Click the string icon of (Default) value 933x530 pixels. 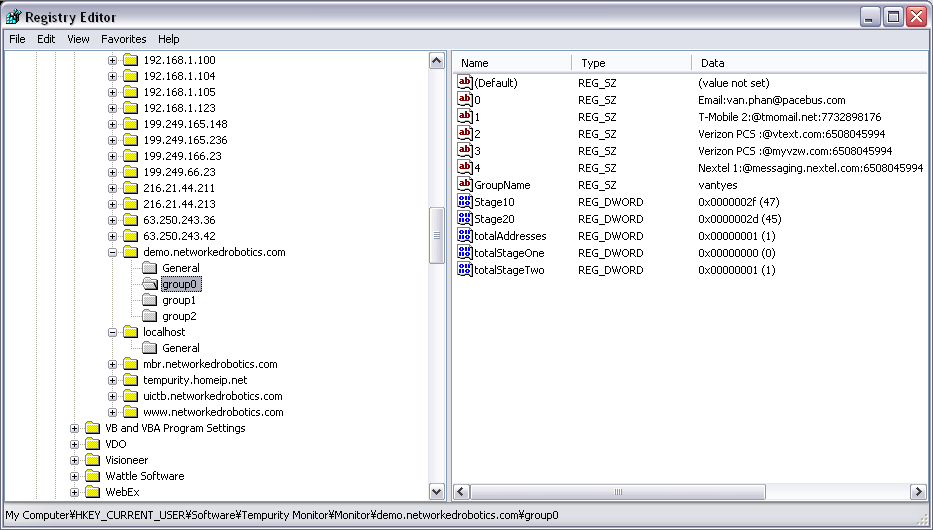pyautogui.click(x=465, y=83)
